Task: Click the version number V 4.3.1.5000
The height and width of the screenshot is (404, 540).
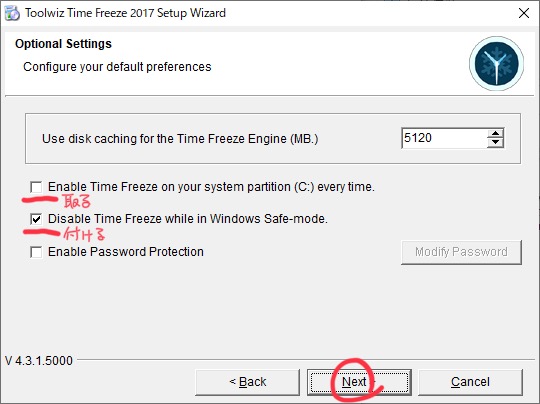Action: [x=39, y=361]
